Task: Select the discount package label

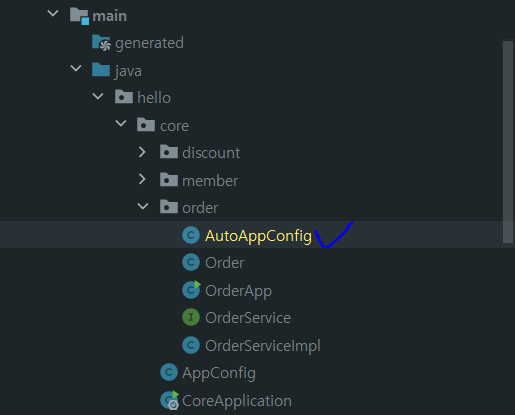Action: point(211,153)
